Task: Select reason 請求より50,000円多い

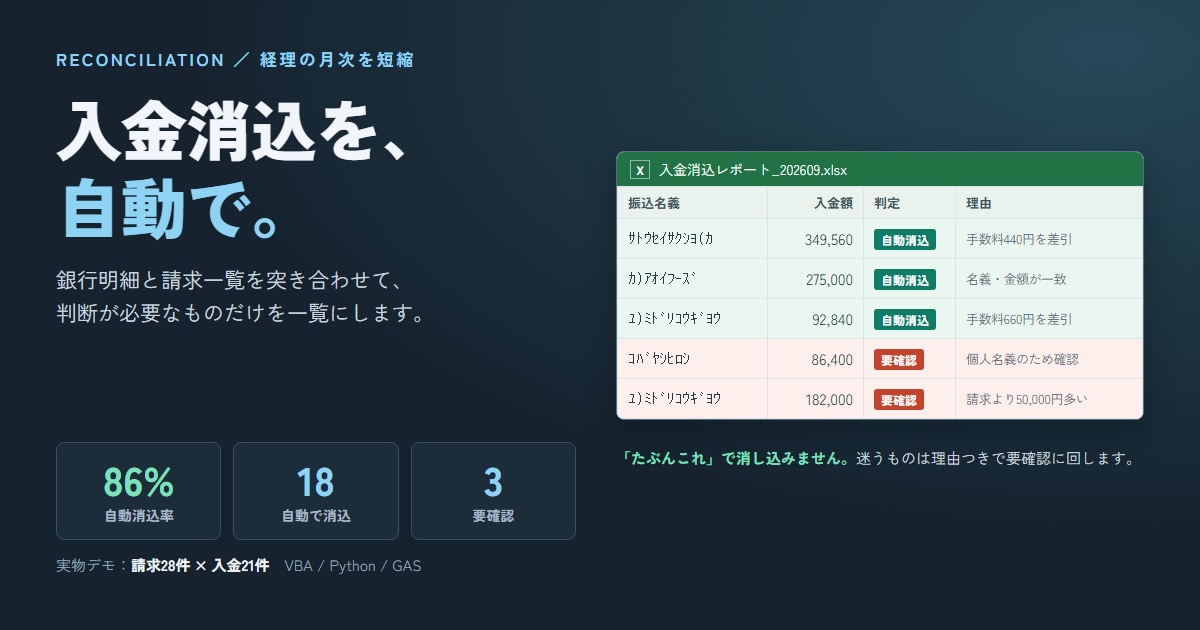Action: click(x=1027, y=400)
